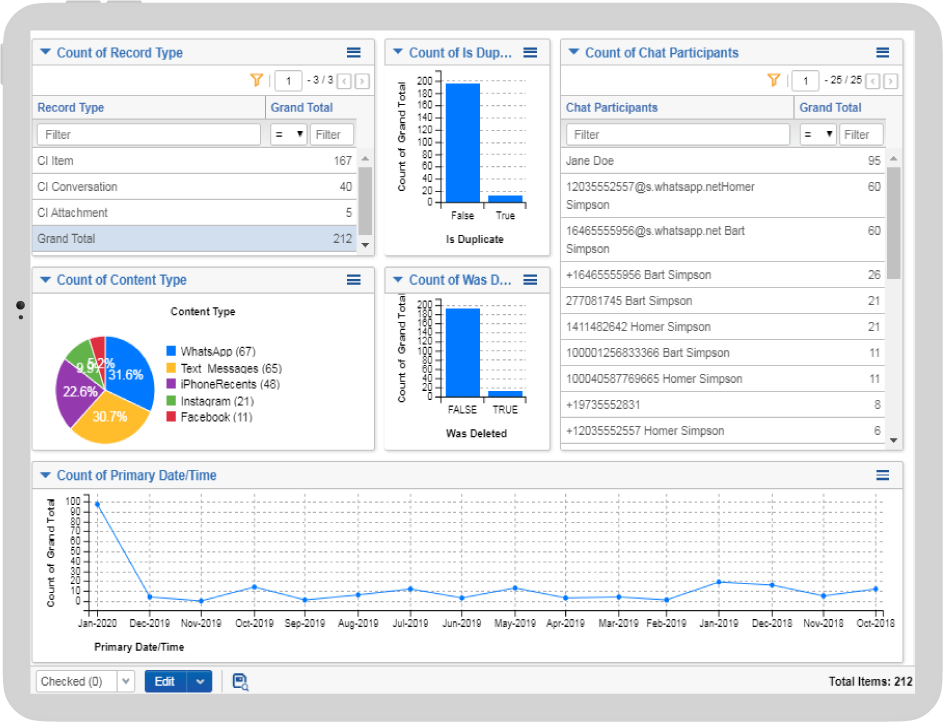Viewport: 943px width, 722px height.
Task: Click the Edit button
Action: [165, 682]
